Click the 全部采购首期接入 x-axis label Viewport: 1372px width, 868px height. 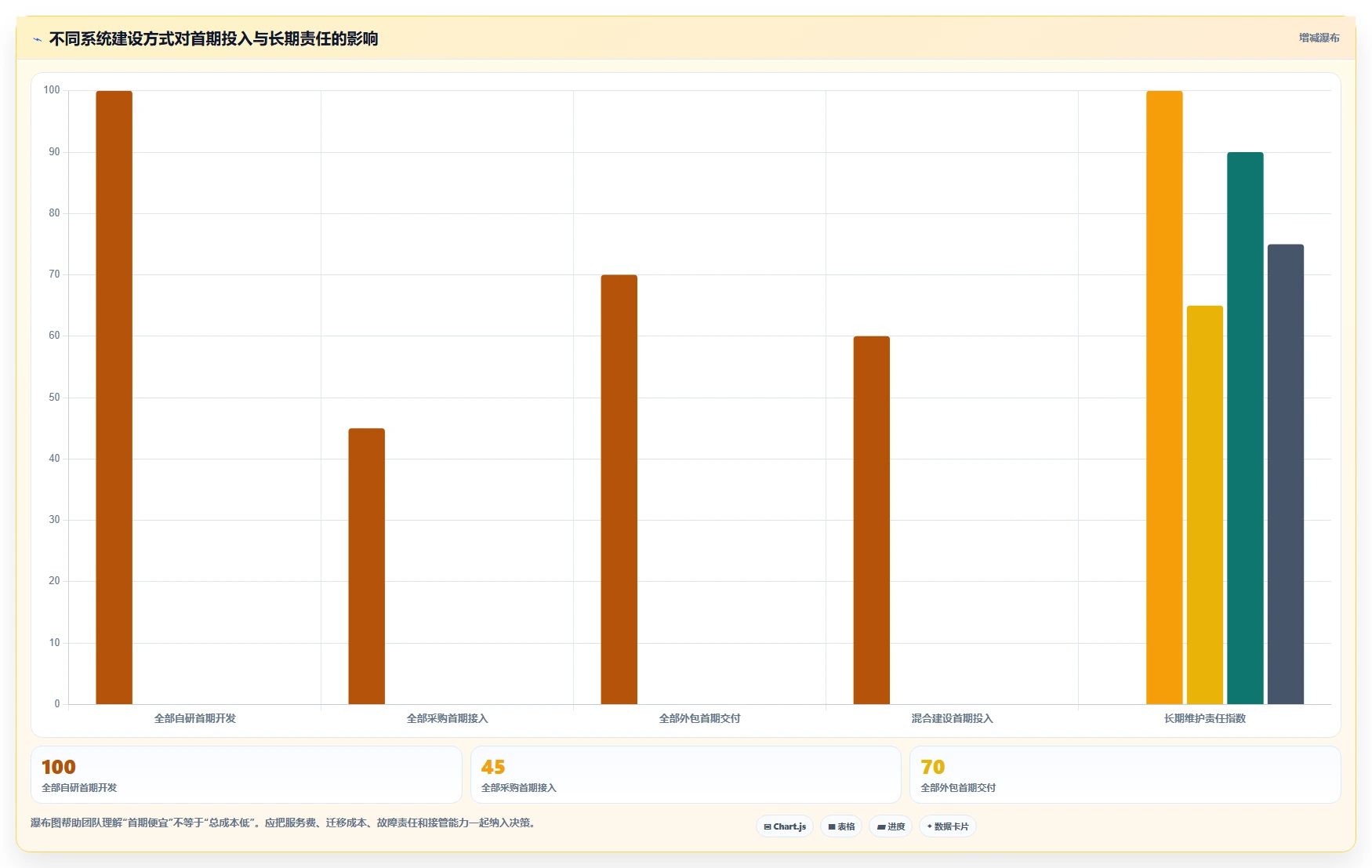tap(448, 718)
